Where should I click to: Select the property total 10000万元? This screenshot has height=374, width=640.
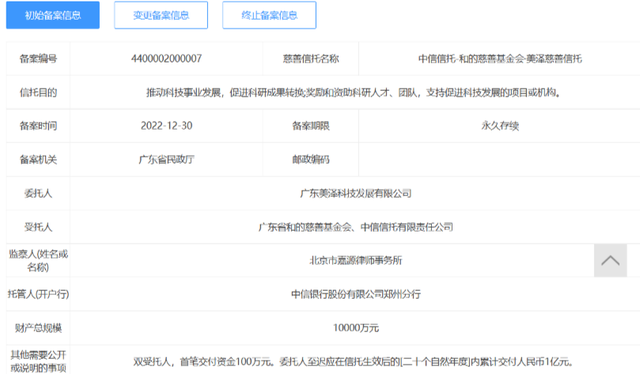[356, 328]
